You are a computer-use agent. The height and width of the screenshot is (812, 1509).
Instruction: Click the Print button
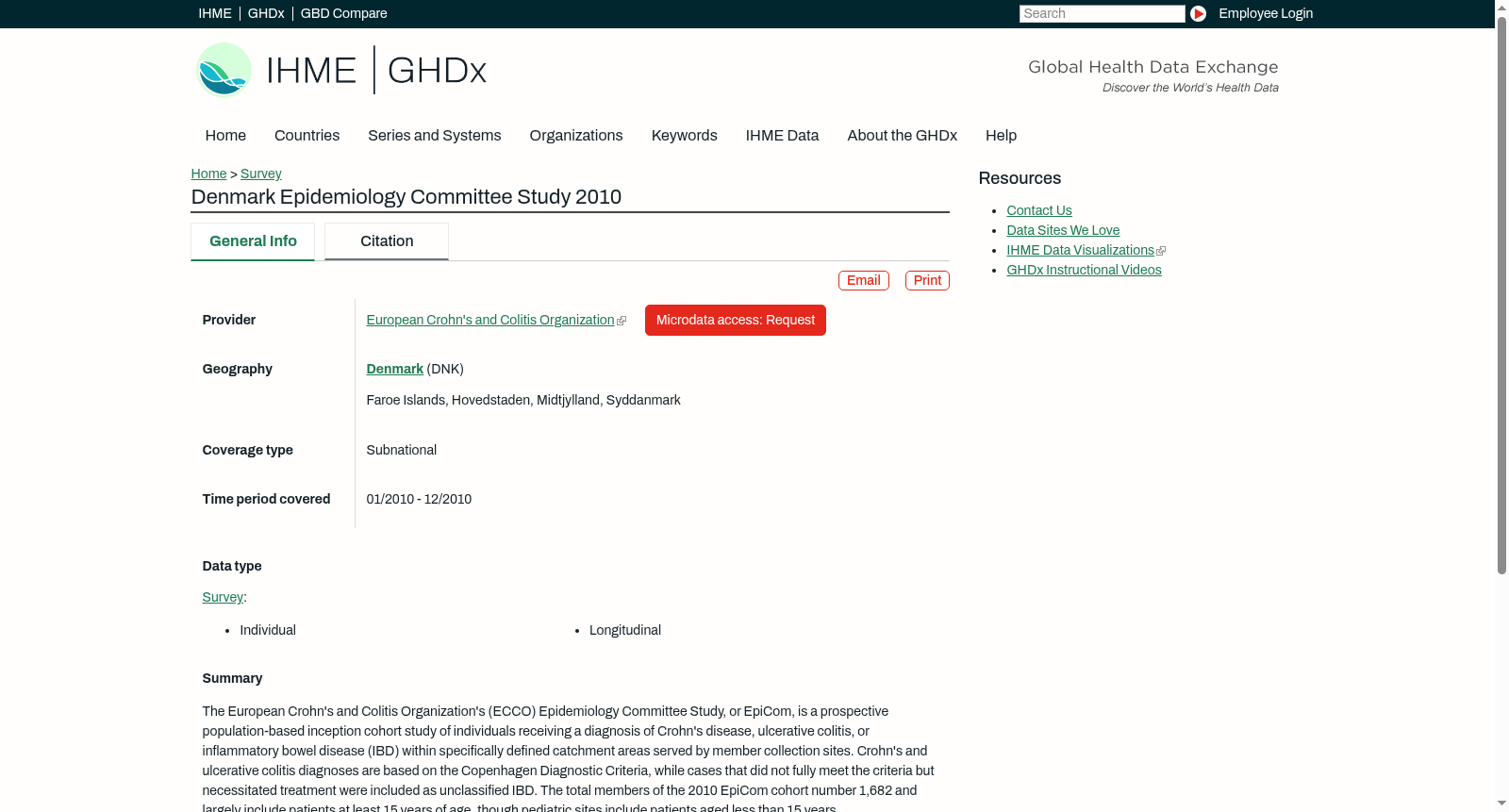tap(927, 280)
